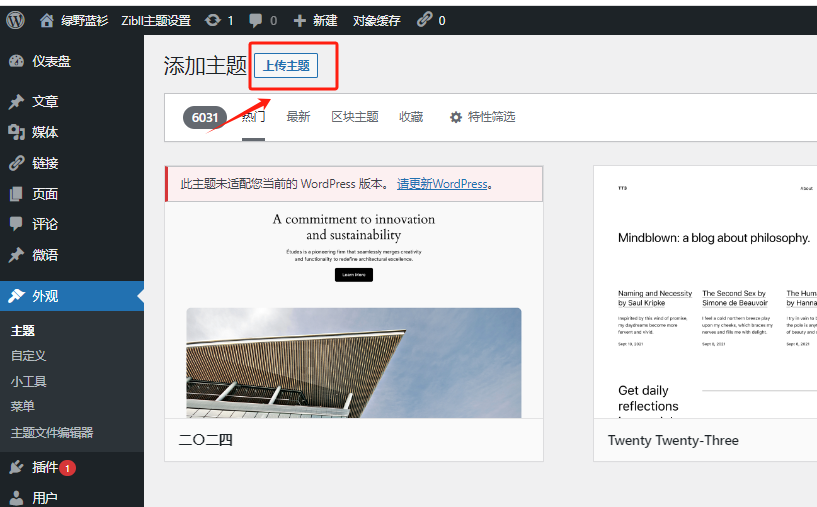Click the home icon beside 绿野蓝衫
The image size is (817, 507).
[x=47, y=20]
